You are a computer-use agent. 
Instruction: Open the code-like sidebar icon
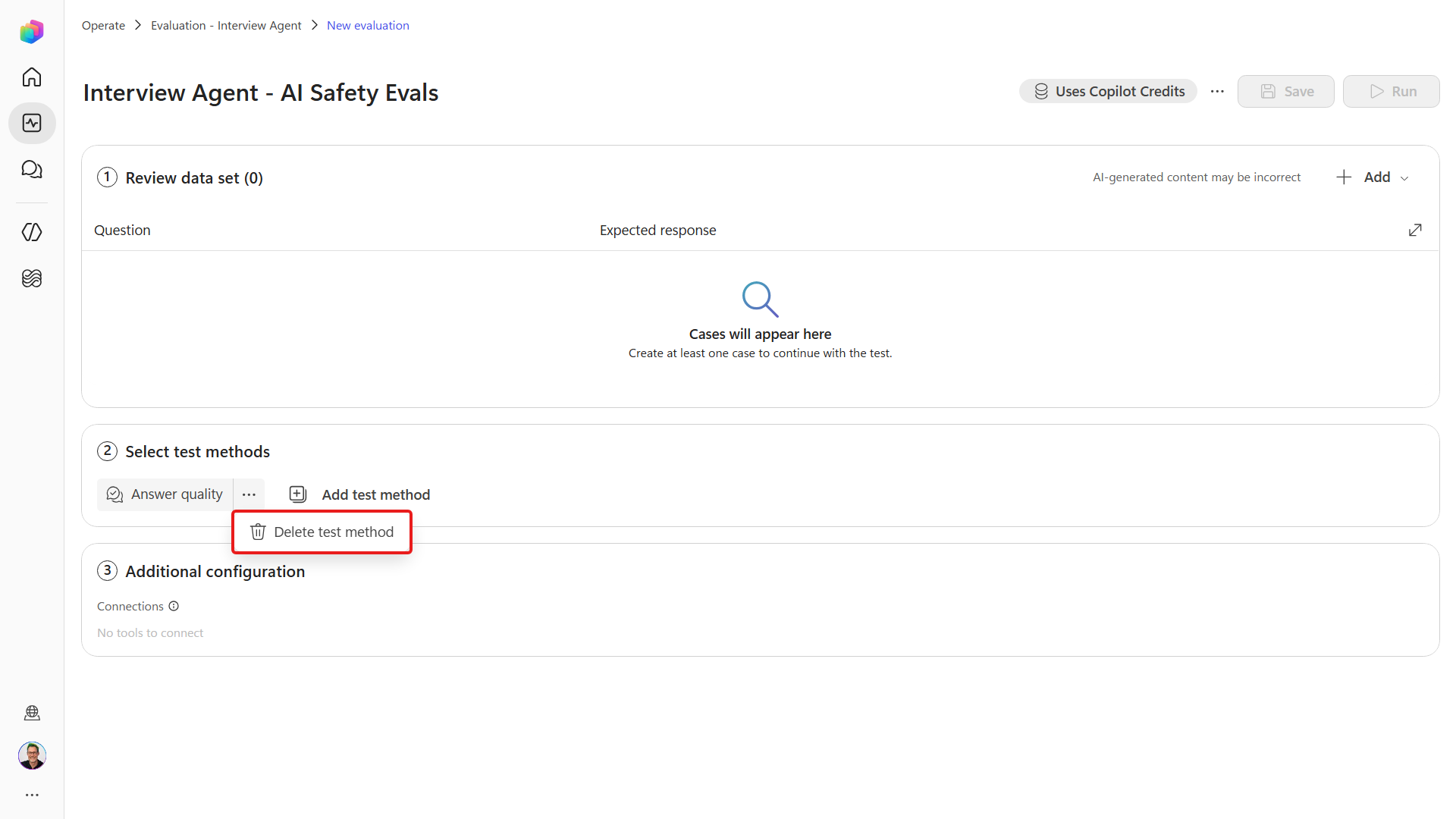click(32, 232)
